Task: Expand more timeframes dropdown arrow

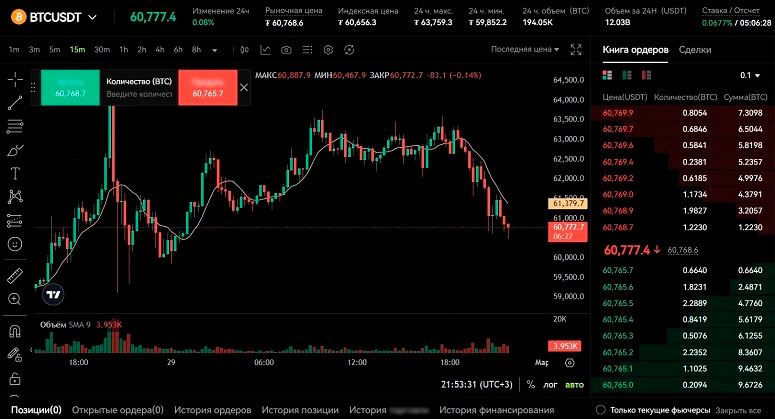Action: click(x=215, y=49)
